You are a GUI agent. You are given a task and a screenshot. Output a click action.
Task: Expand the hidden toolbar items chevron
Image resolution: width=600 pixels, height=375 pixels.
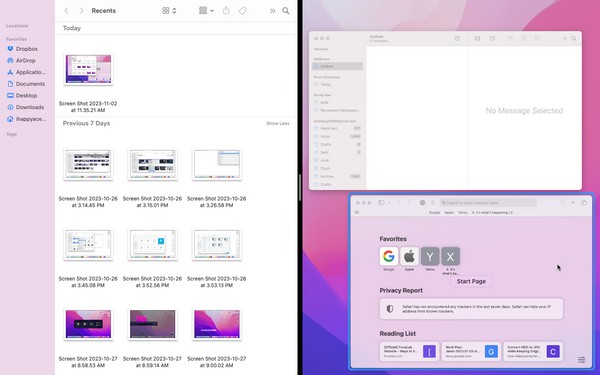(272, 11)
